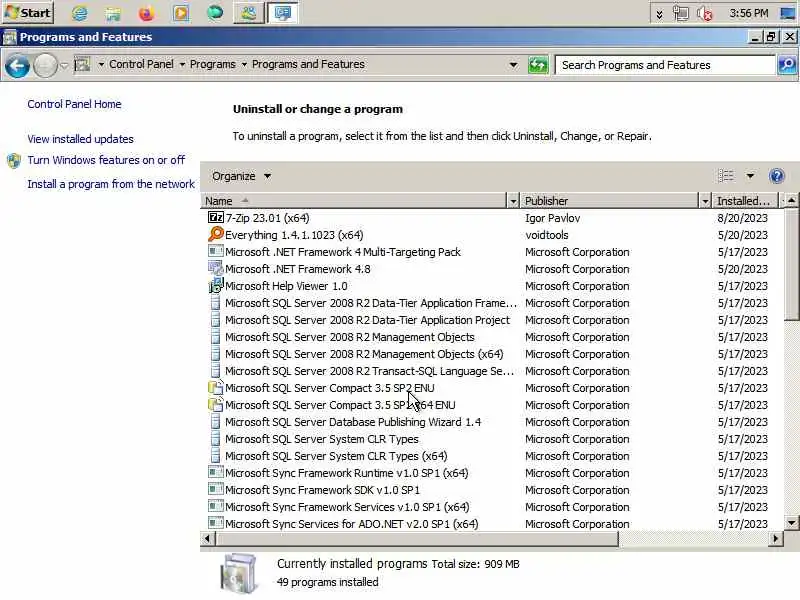
Task: Open recent pages dropdown beside Forward
Action: (x=64, y=65)
